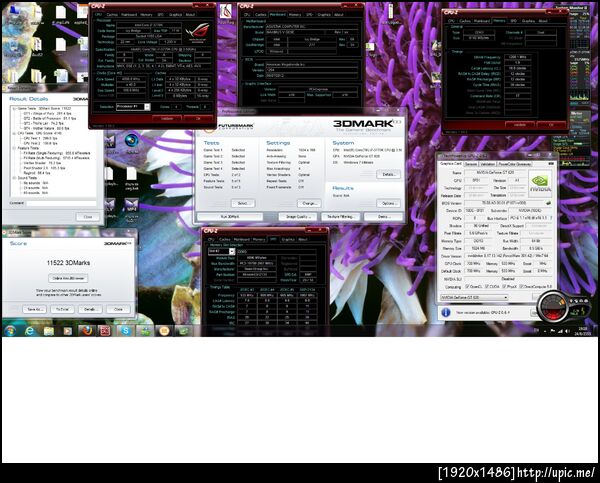Viewport: 600px width, 483px height.
Task: Click the Change... button under Settings
Action: [x=309, y=203]
